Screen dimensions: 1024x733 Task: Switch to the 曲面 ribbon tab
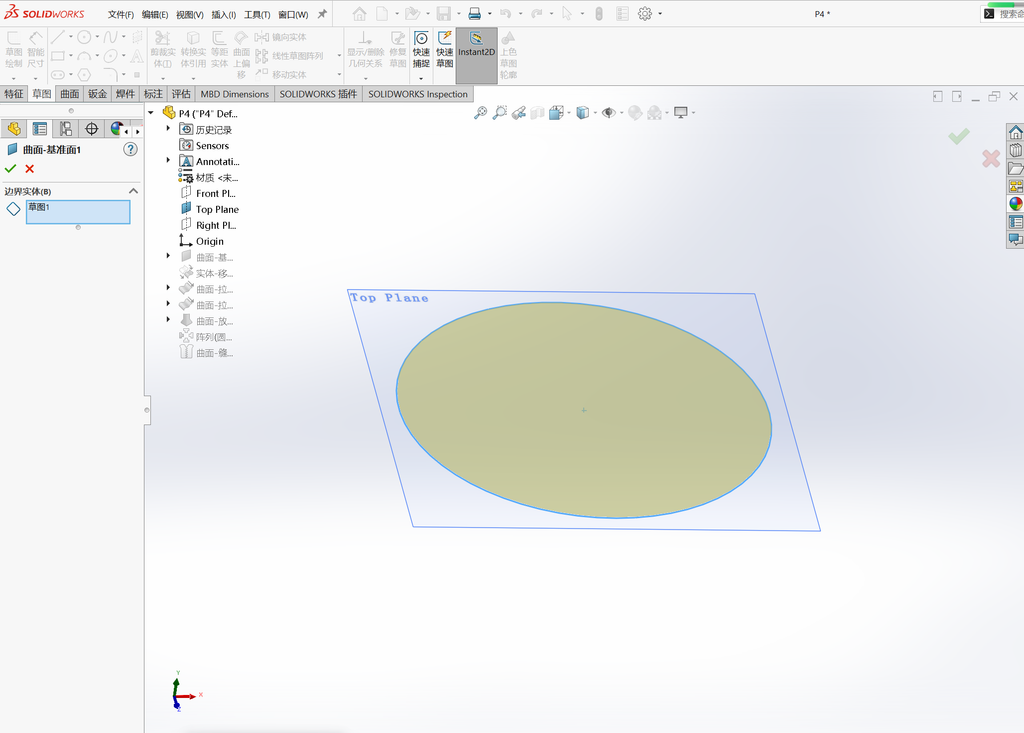tap(69, 94)
